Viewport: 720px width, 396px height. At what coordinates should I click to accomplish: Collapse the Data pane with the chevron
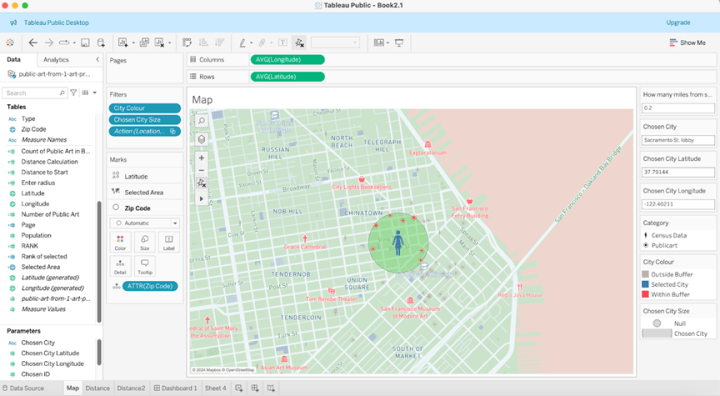tap(97, 60)
